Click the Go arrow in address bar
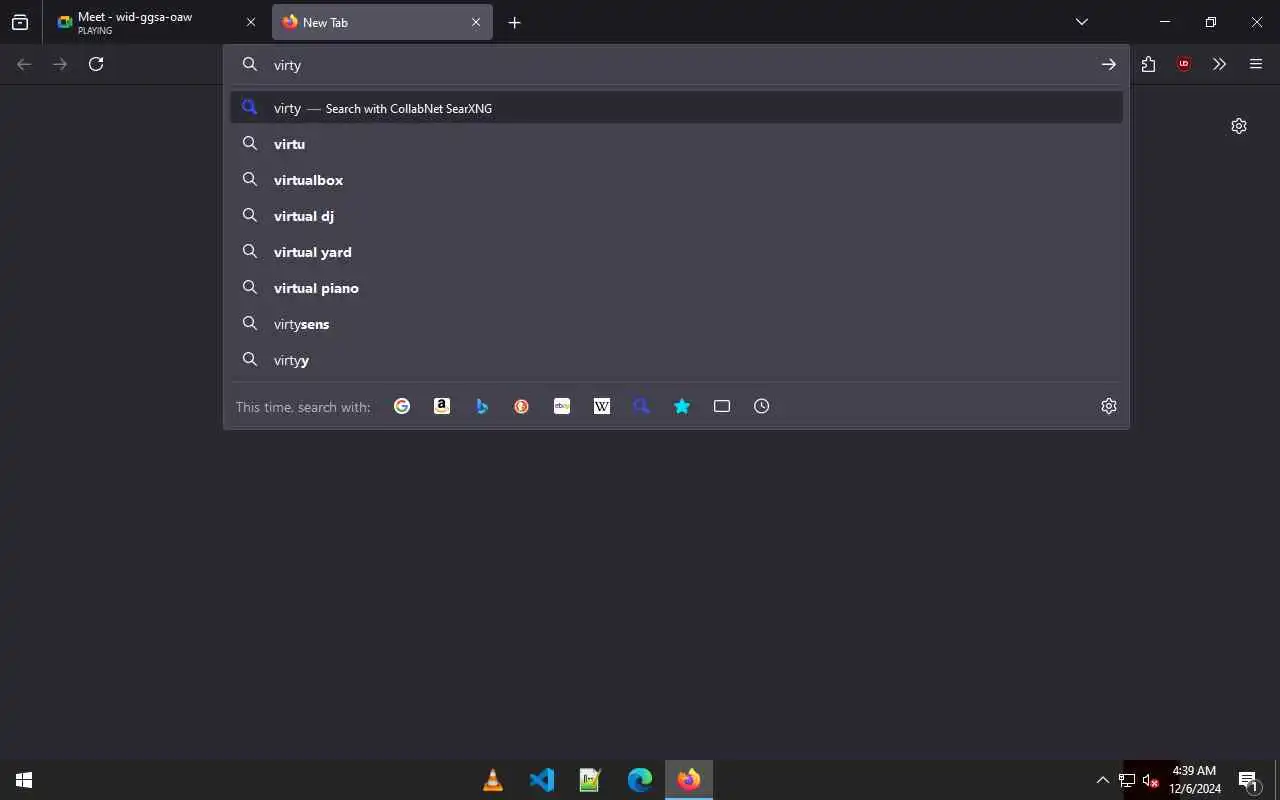Screen dimensions: 1280x800 (1109, 64)
